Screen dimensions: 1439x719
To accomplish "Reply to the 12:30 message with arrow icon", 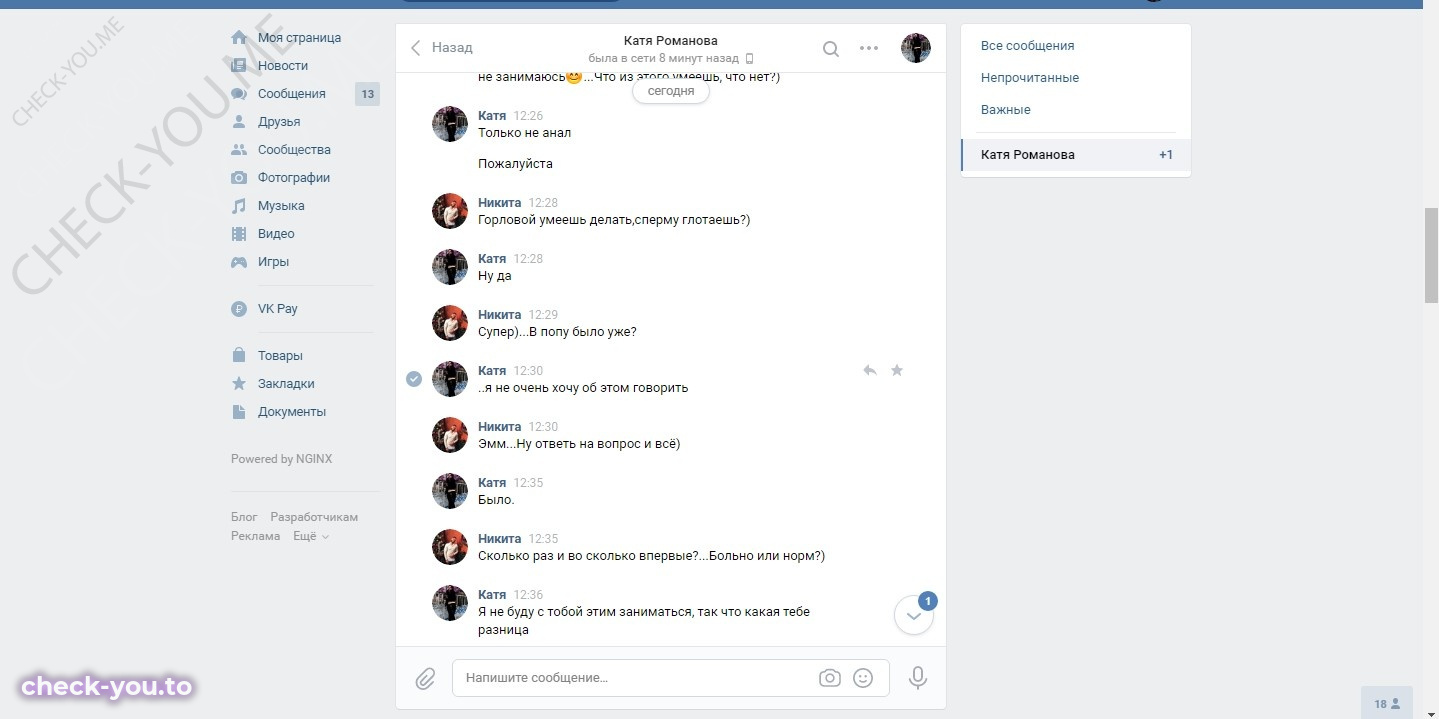I will (870, 370).
